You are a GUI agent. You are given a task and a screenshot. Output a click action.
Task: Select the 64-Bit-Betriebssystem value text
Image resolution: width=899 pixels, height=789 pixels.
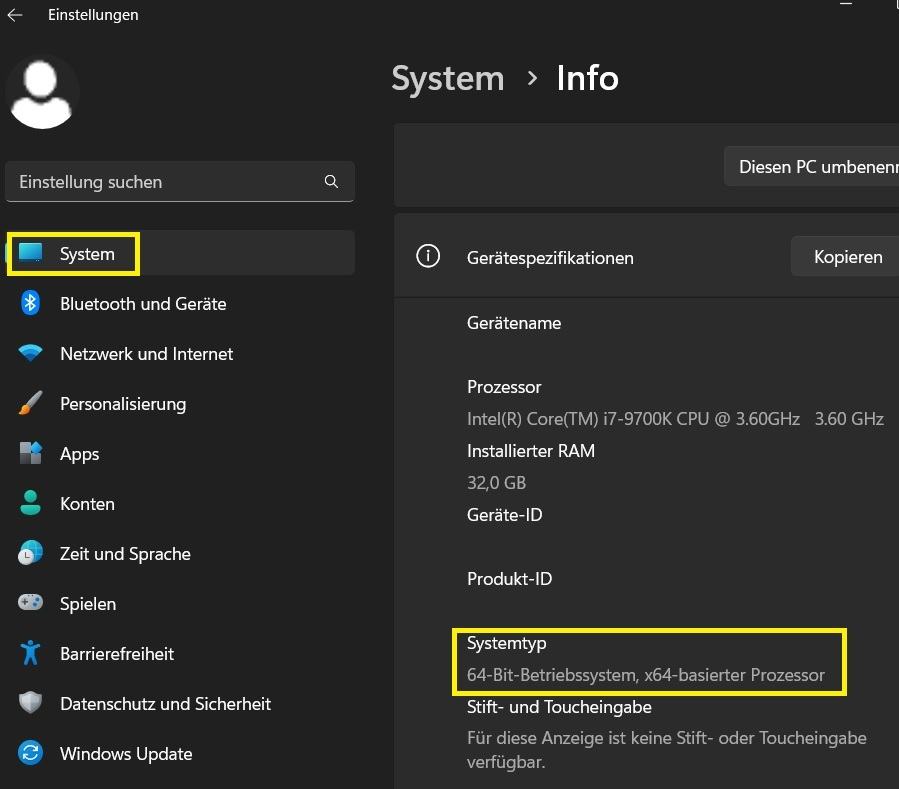pyautogui.click(x=646, y=675)
